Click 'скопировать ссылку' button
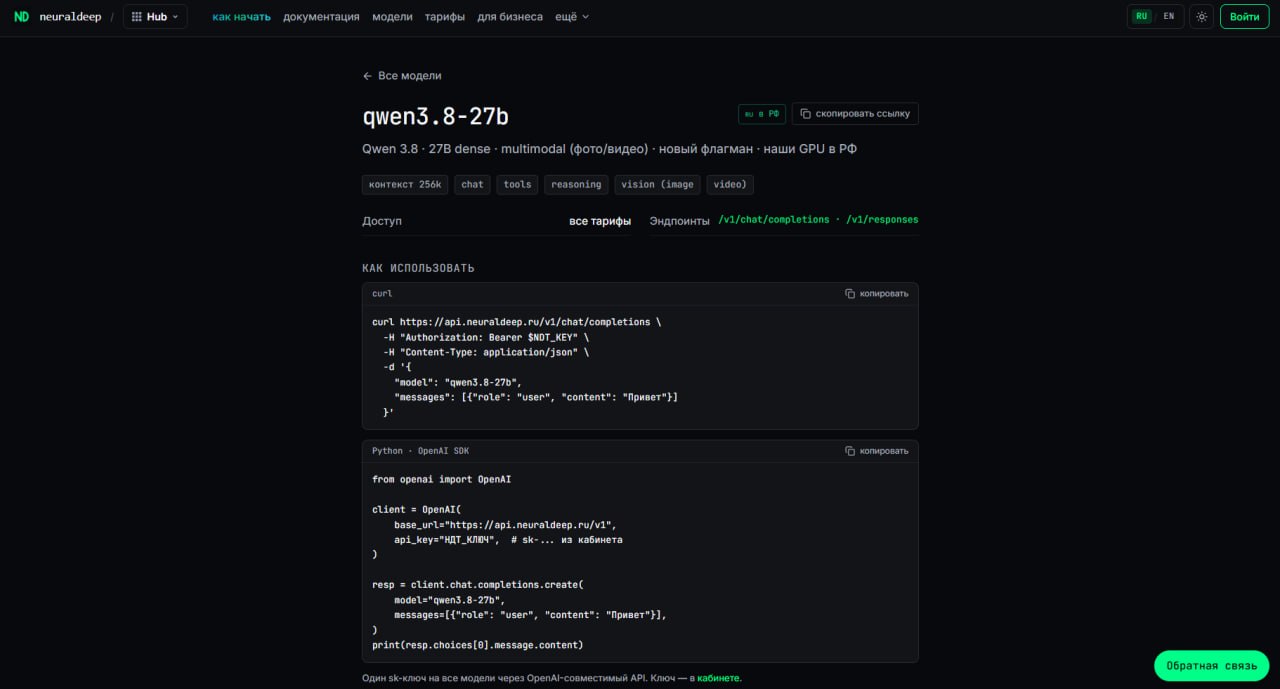Image resolution: width=1280 pixels, height=689 pixels. click(855, 114)
